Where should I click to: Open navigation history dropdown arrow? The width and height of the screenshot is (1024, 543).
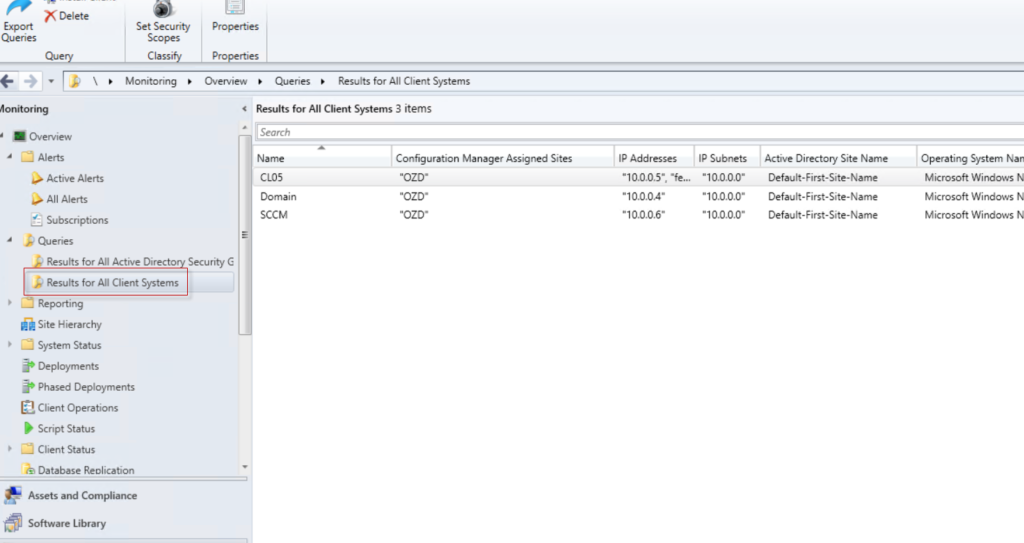[x=51, y=81]
